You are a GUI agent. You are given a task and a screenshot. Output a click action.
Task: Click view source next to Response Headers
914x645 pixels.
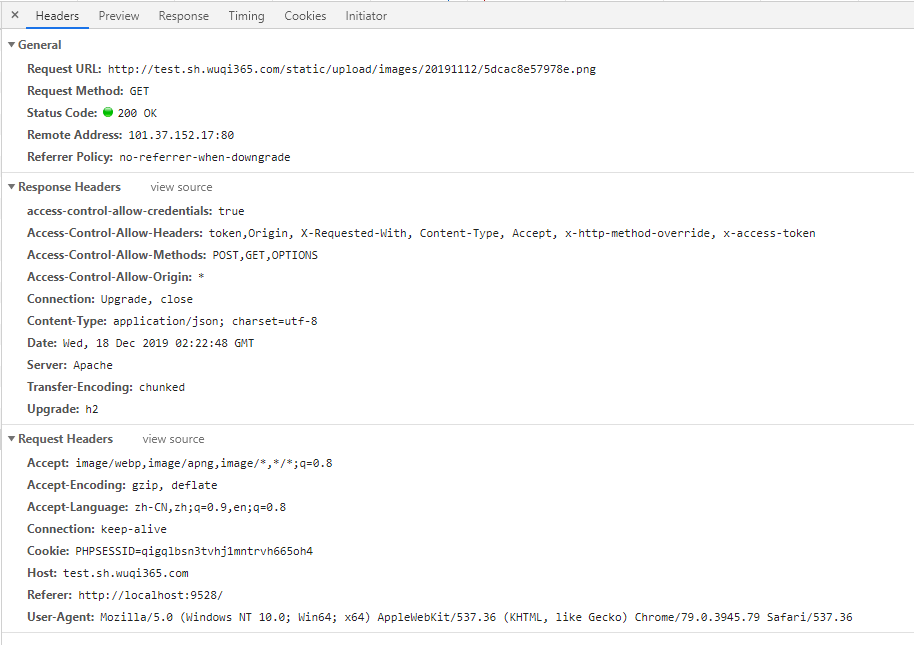coord(181,186)
